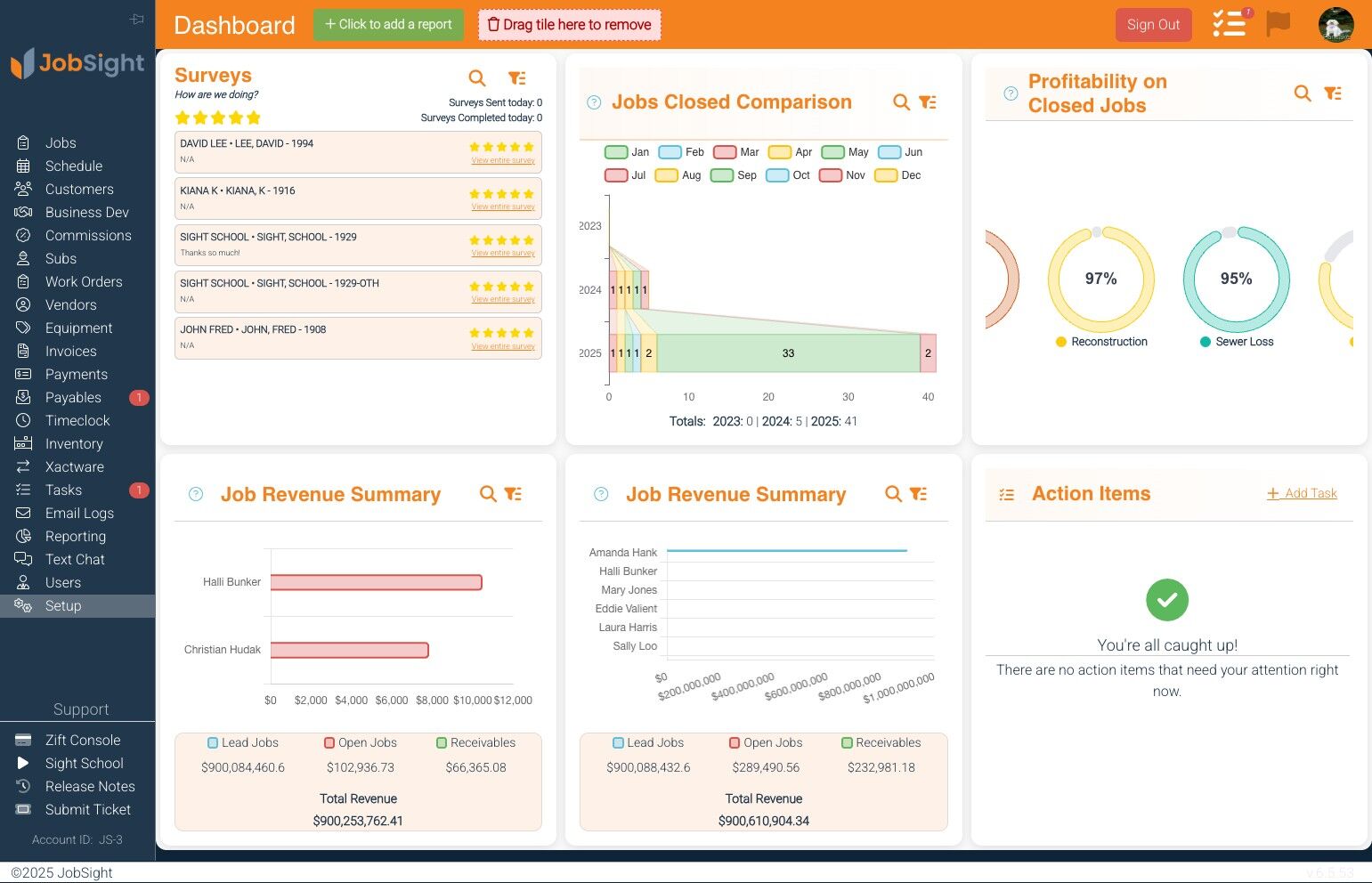1372x883 pixels.
Task: Toggle the Feb legend series
Action: [681, 152]
